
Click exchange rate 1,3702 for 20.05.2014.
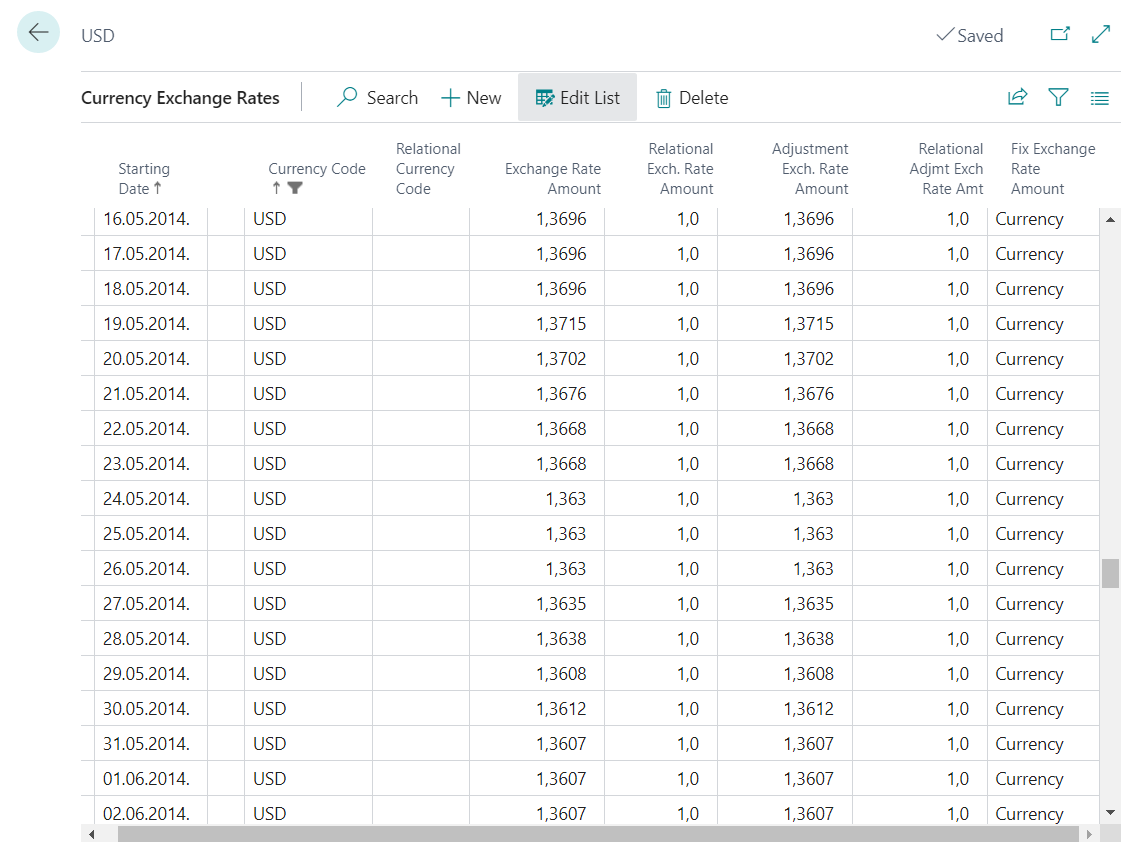(x=561, y=359)
